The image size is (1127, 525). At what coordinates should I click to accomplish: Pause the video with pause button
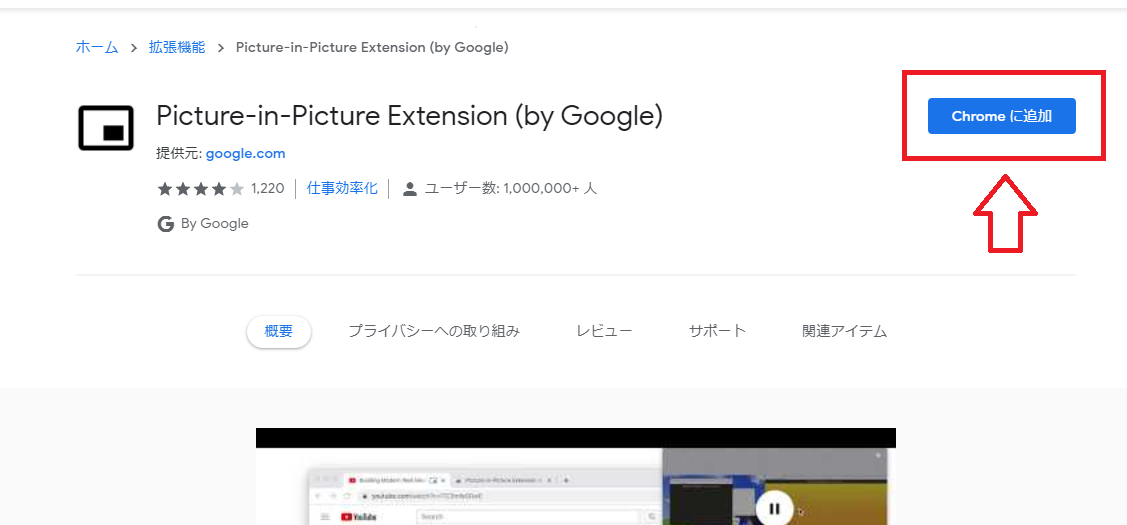pos(774,509)
